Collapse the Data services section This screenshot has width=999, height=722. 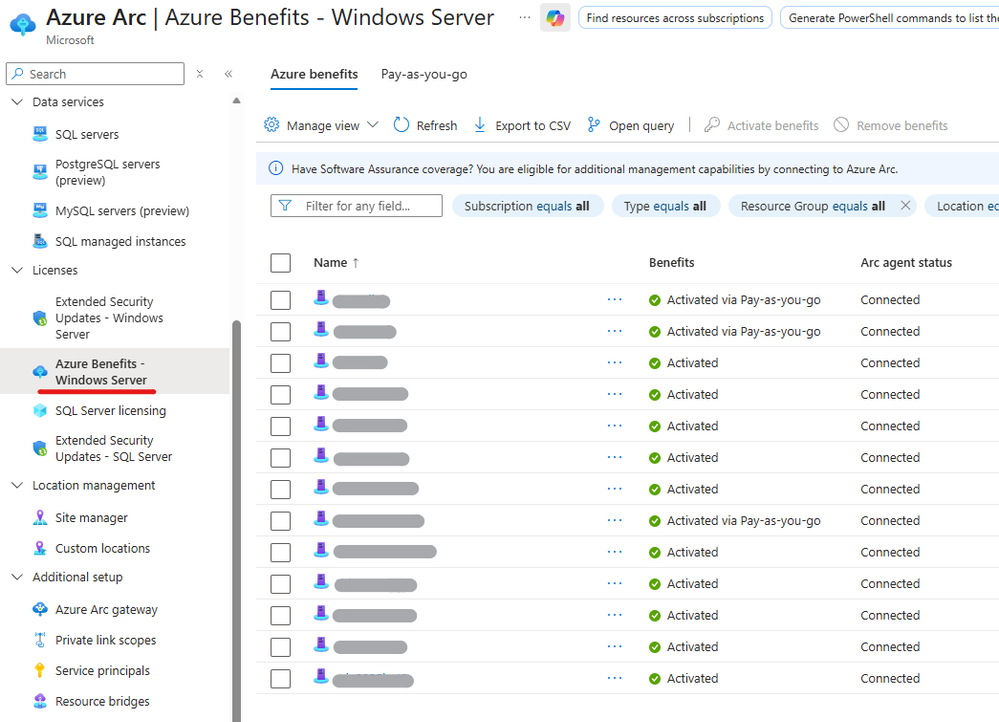[x=17, y=102]
